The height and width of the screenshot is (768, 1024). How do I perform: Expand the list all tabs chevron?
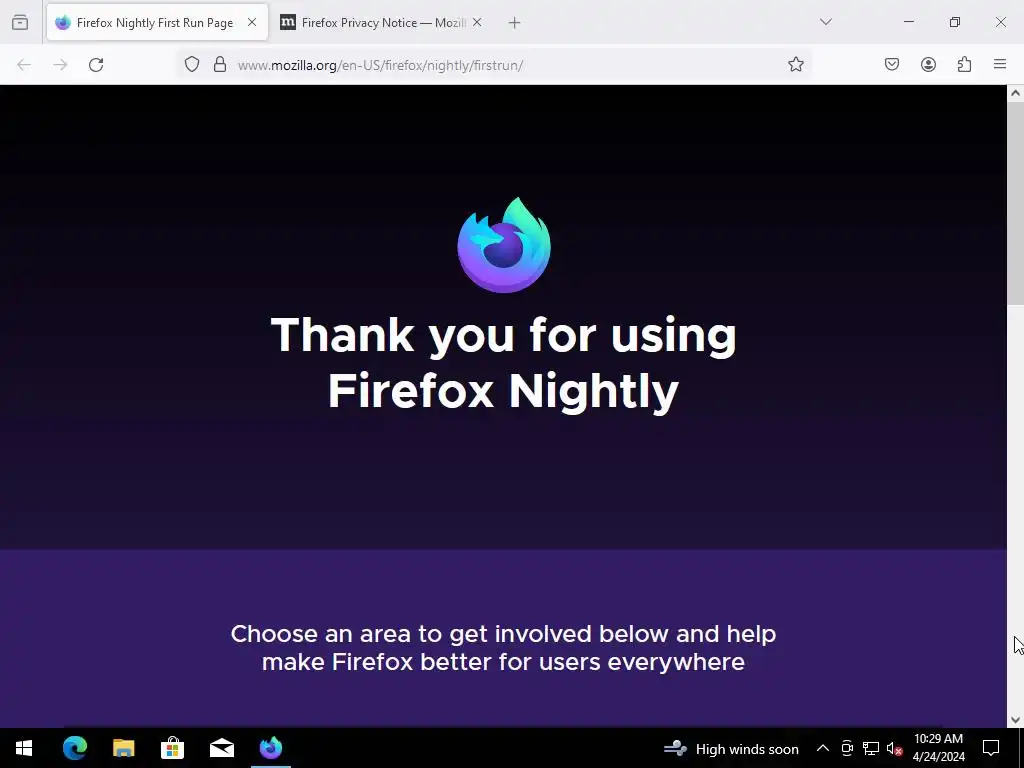tap(825, 22)
